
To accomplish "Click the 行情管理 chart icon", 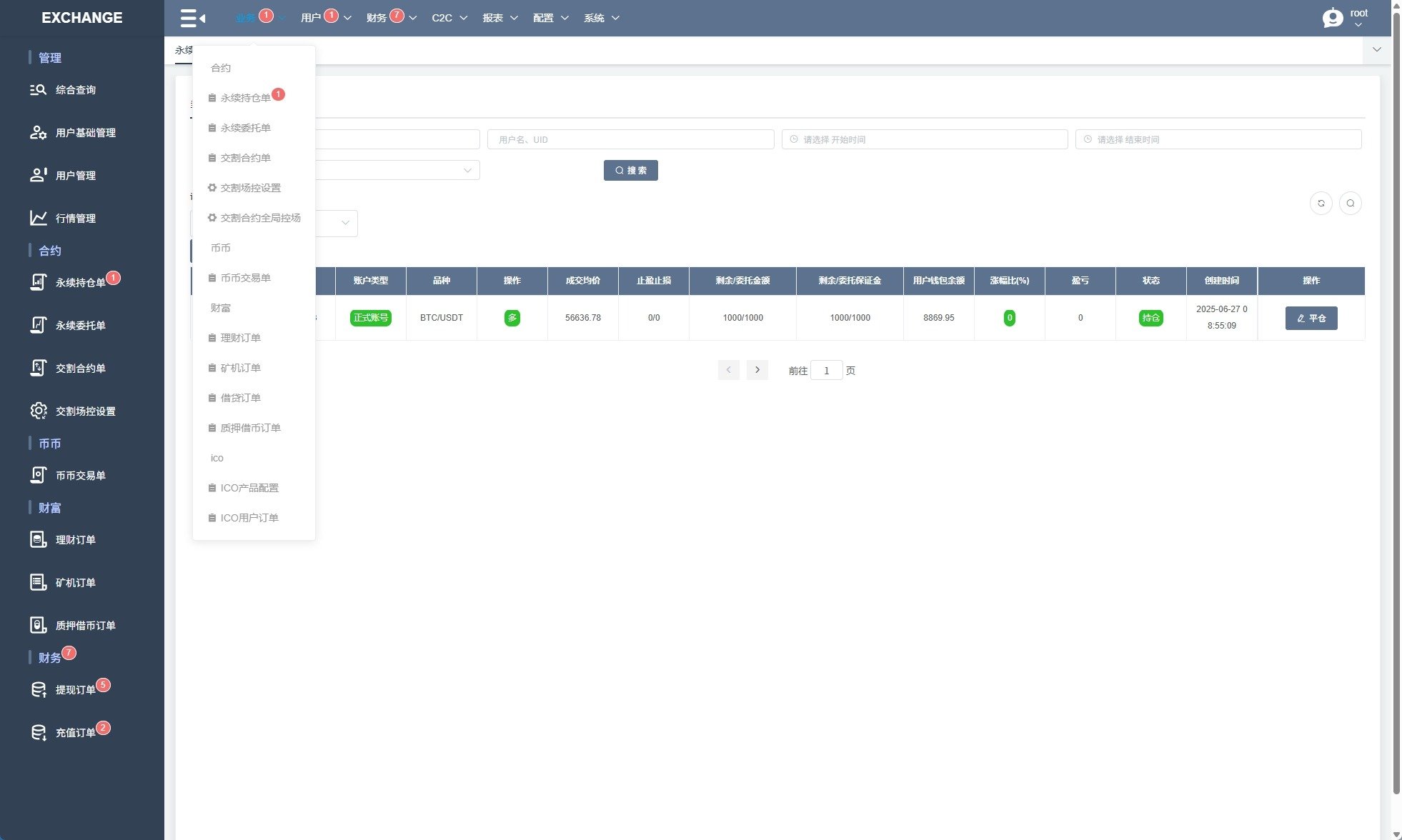I will [x=38, y=218].
